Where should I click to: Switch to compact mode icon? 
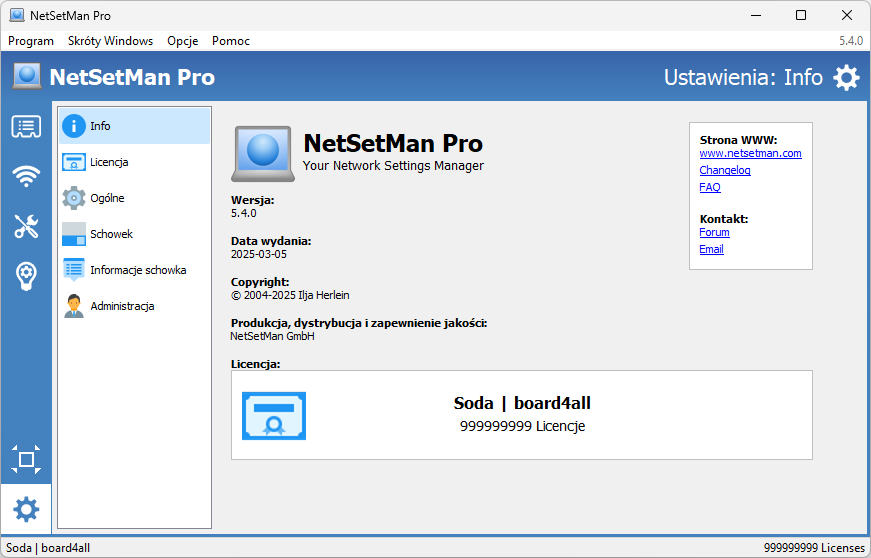(26, 459)
